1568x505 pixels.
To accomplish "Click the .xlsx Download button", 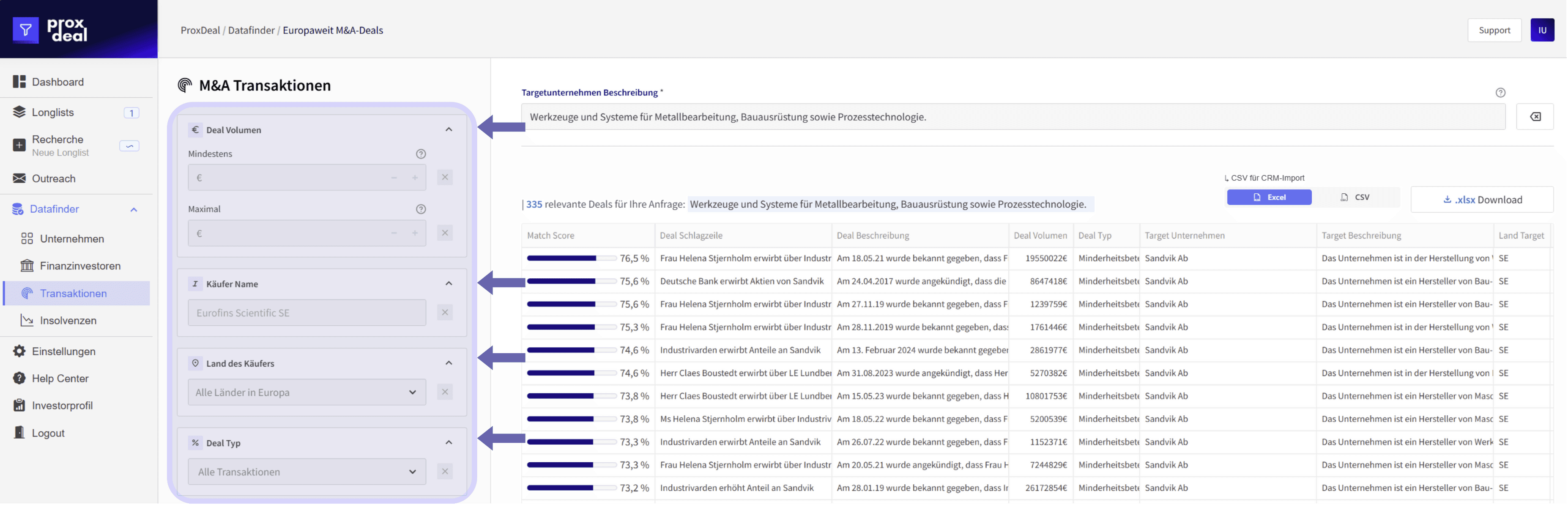I will [1482, 200].
